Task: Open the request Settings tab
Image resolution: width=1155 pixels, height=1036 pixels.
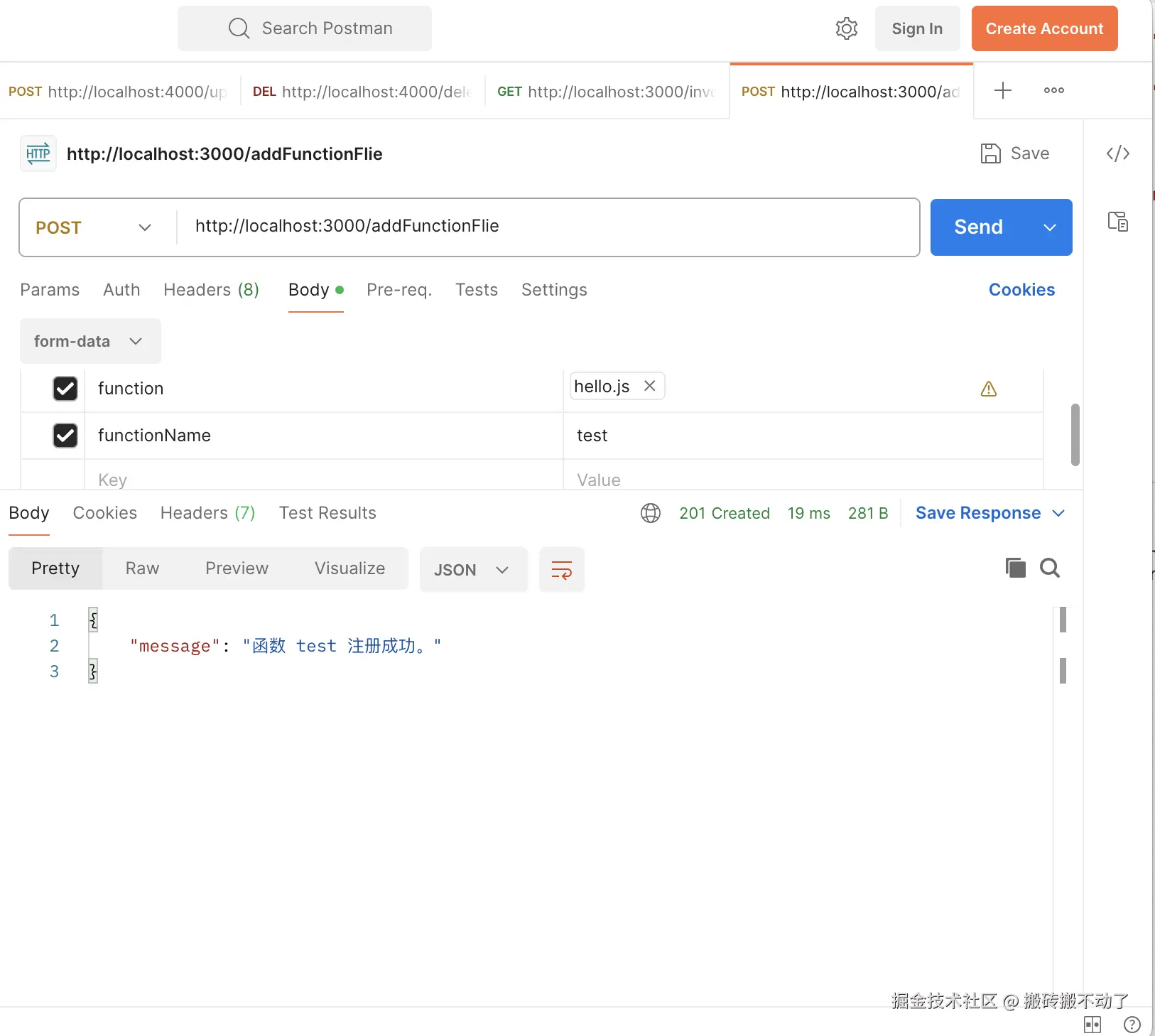Action: tap(554, 290)
